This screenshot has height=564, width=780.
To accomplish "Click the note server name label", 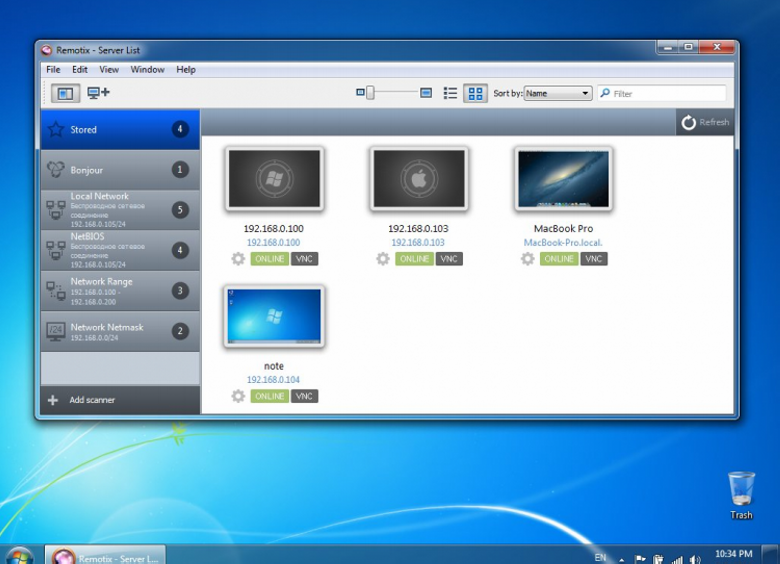I will [x=274, y=366].
